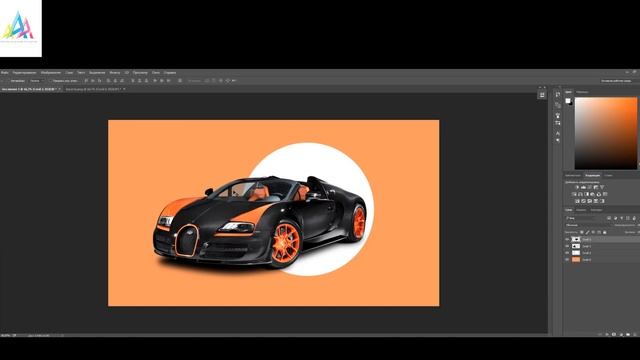This screenshot has width=640, height=360.
Task: Add a Photo Filter adjustment layer
Action: pos(592,194)
